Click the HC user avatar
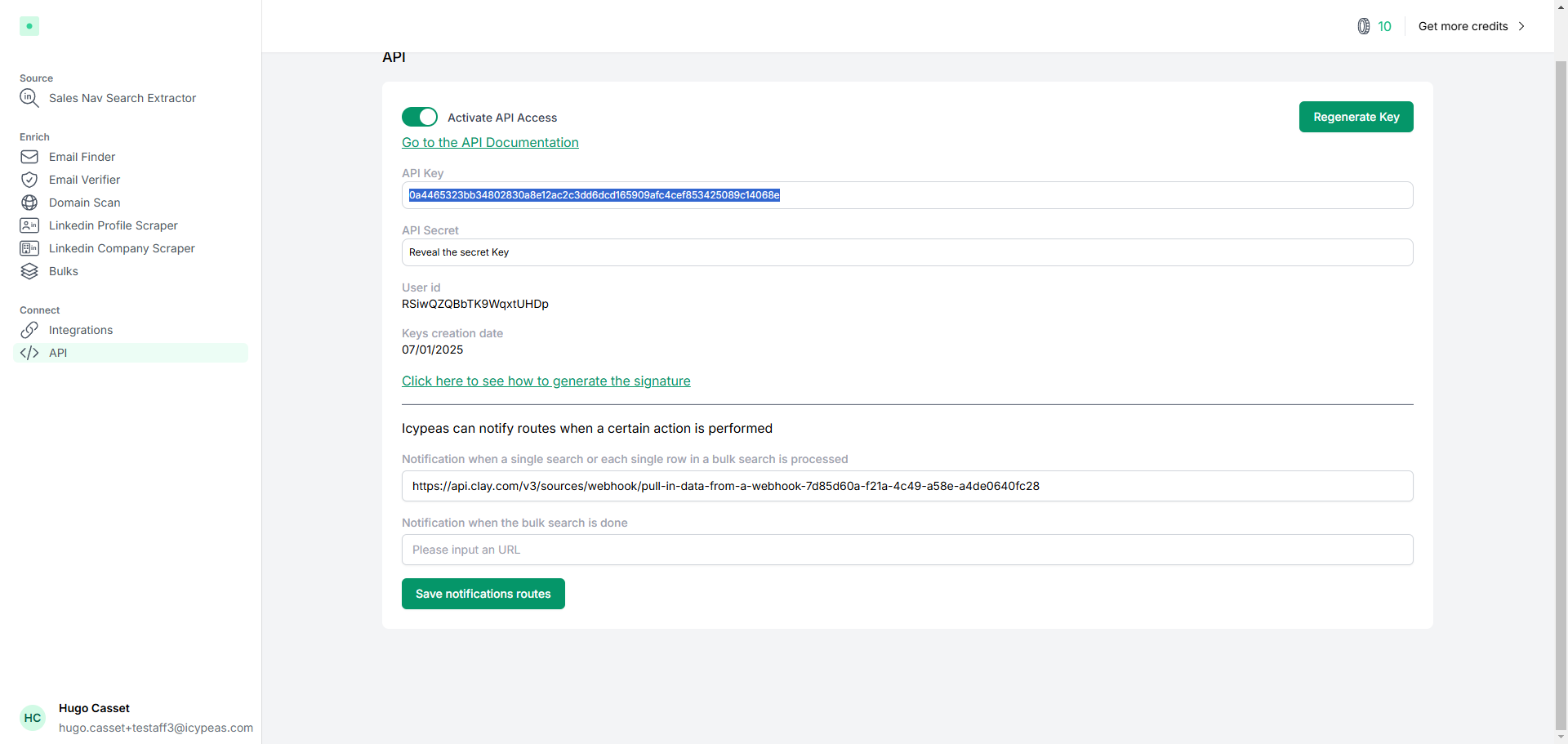This screenshot has height=744, width=1568. click(x=33, y=718)
